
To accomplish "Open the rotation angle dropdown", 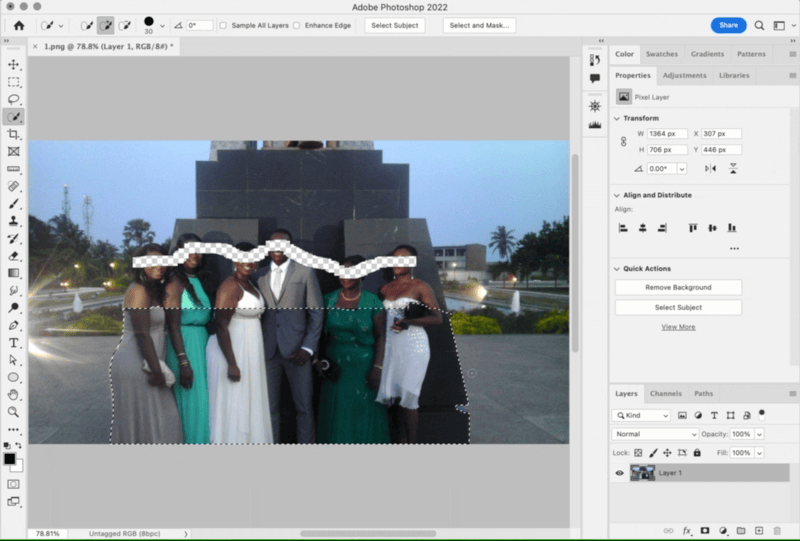I will [x=682, y=169].
